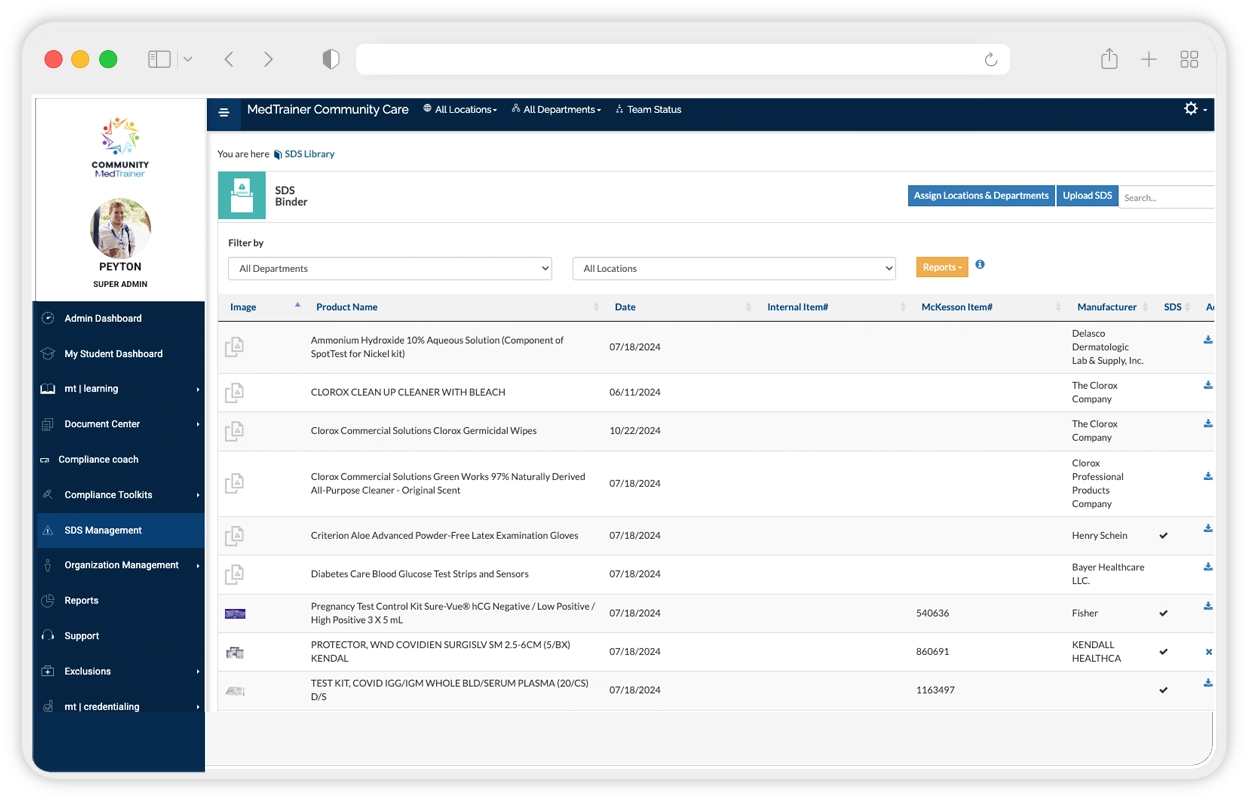Viewport: 1250px width, 800px height.
Task: Click the SDS search input field
Action: pyautogui.click(x=1166, y=198)
